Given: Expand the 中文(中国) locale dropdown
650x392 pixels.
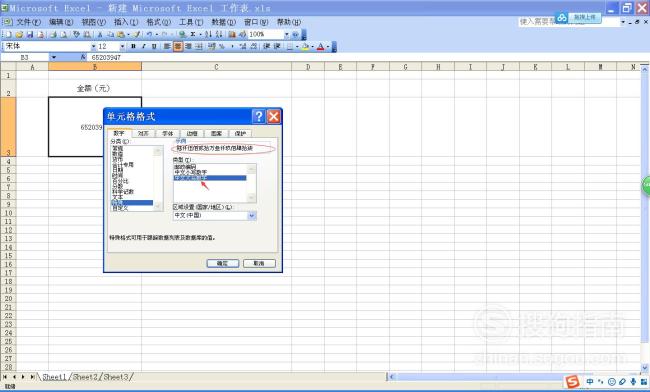Looking at the screenshot, I should [252, 215].
